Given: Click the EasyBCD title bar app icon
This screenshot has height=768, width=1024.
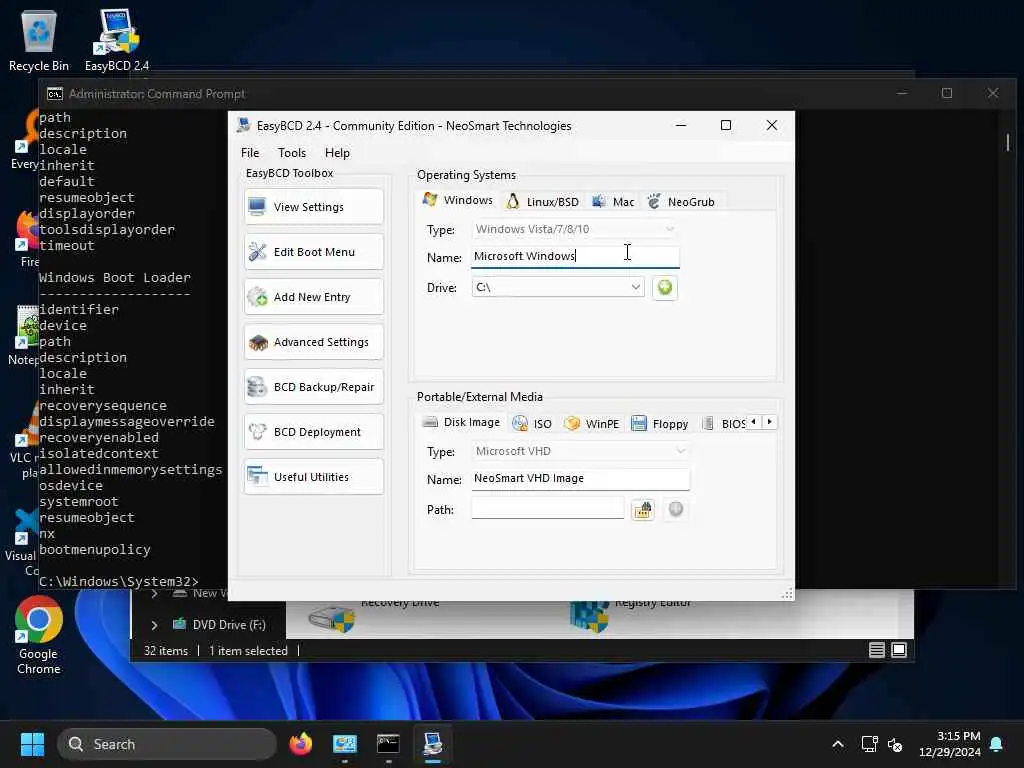Looking at the screenshot, I should [x=244, y=125].
